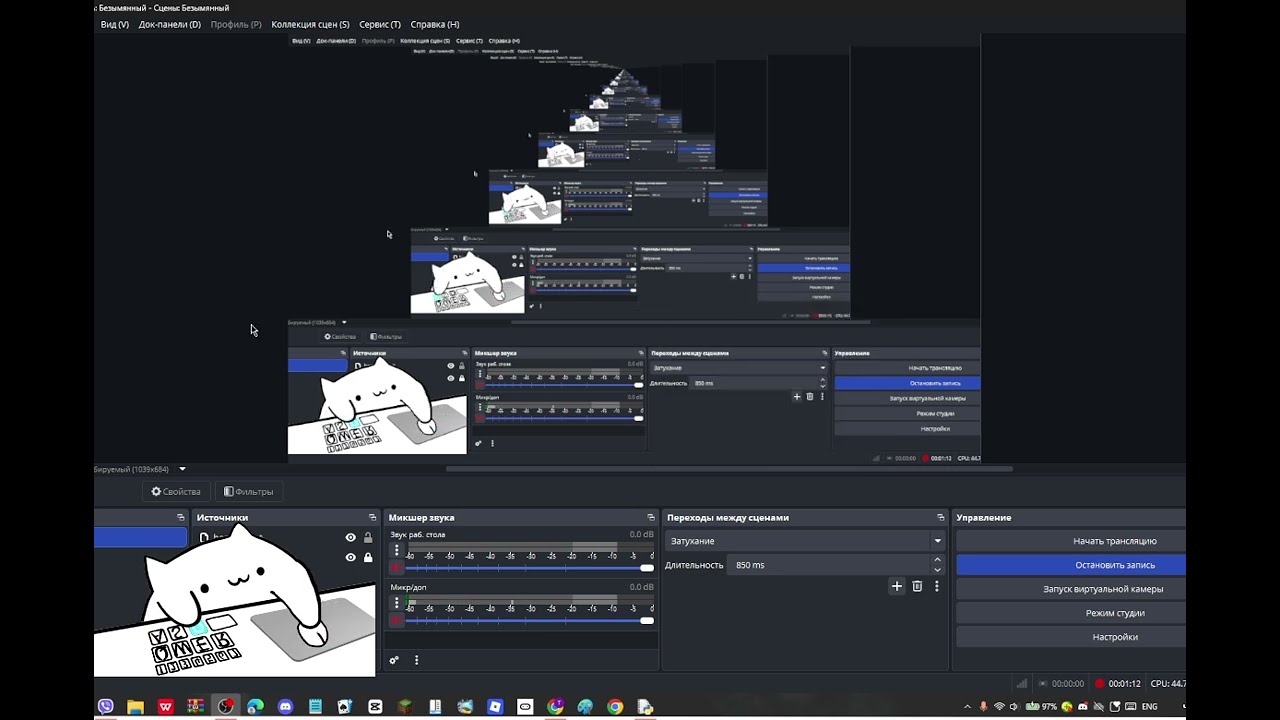Toggle the lock on the first source
The image size is (1280, 720).
tap(368, 538)
